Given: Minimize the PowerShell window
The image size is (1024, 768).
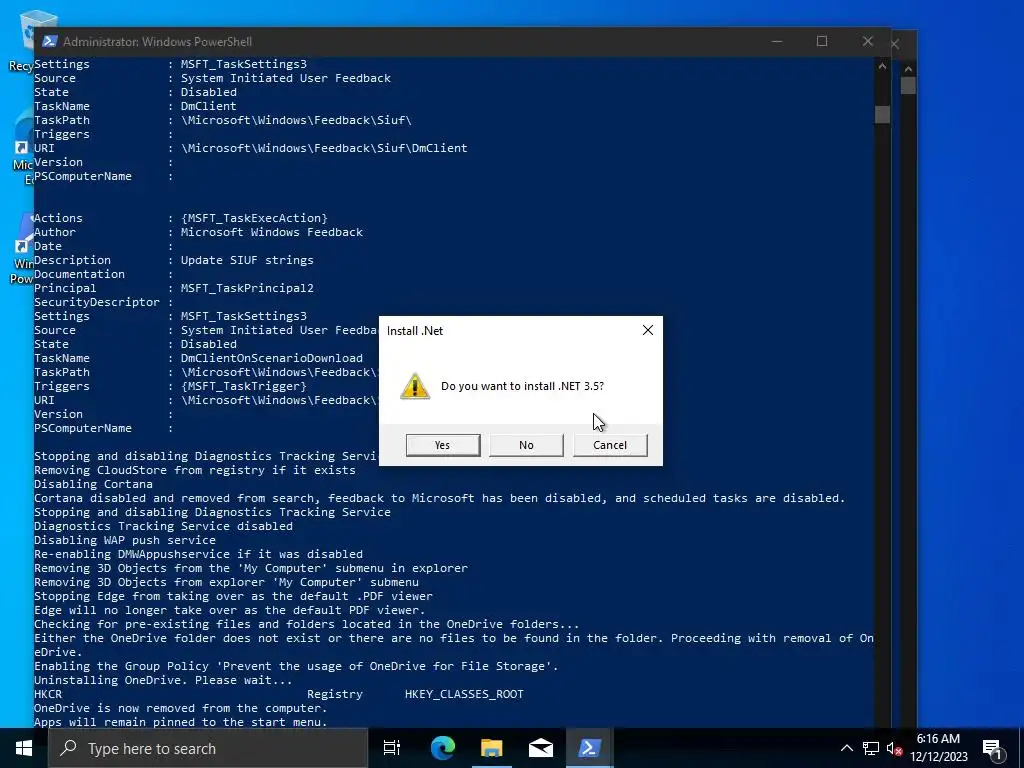Looking at the screenshot, I should 776,41.
